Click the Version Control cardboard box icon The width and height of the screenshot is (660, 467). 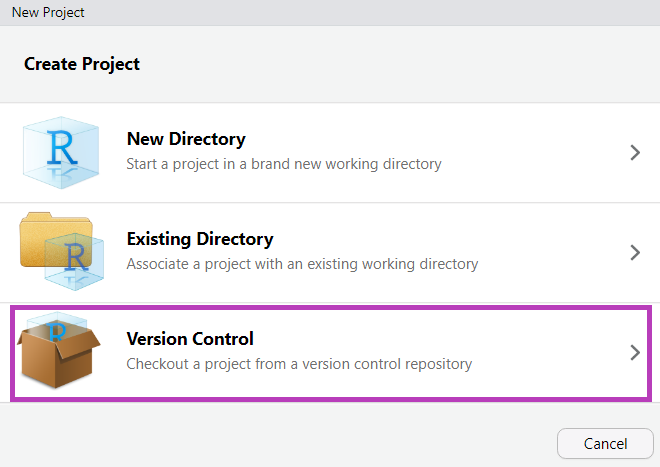57,357
